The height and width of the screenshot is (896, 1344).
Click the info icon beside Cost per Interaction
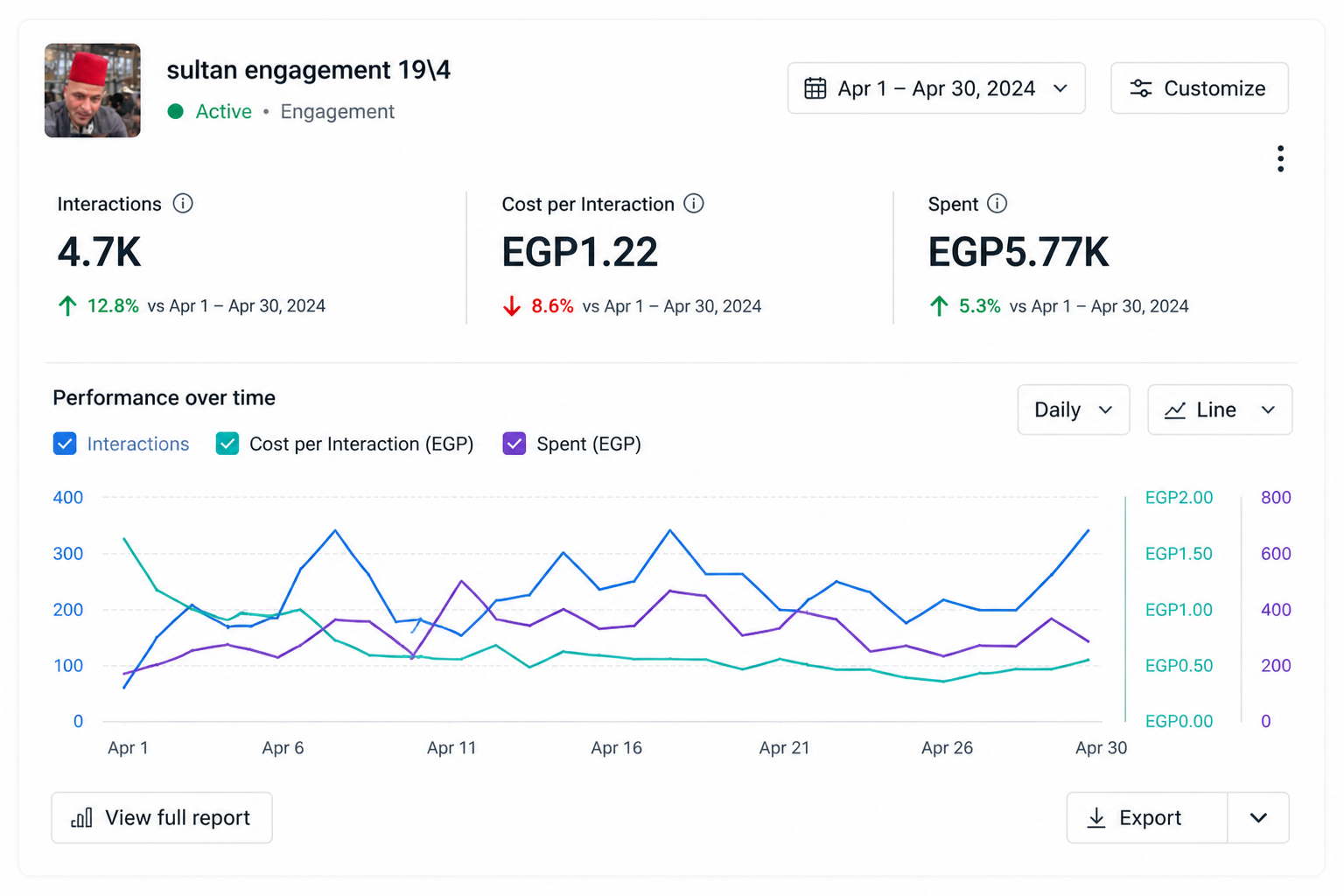click(x=694, y=204)
